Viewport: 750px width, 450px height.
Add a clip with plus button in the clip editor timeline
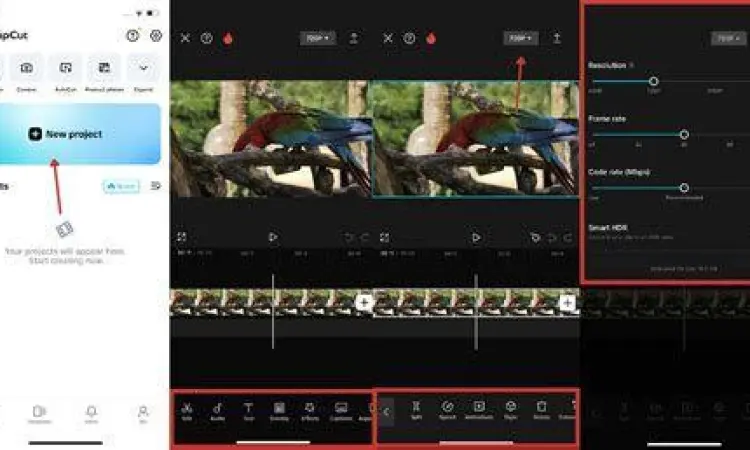(567, 303)
